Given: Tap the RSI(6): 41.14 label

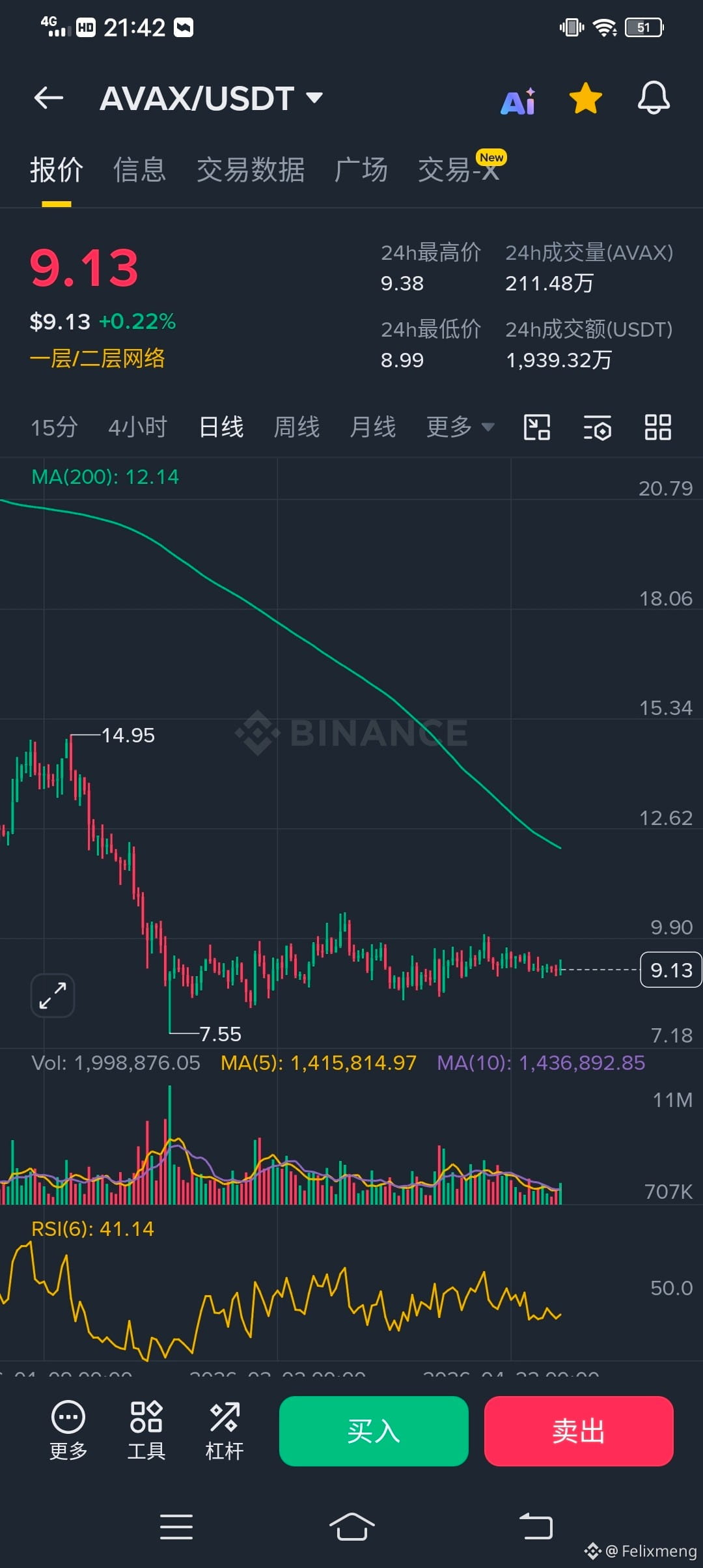Looking at the screenshot, I should [93, 1229].
